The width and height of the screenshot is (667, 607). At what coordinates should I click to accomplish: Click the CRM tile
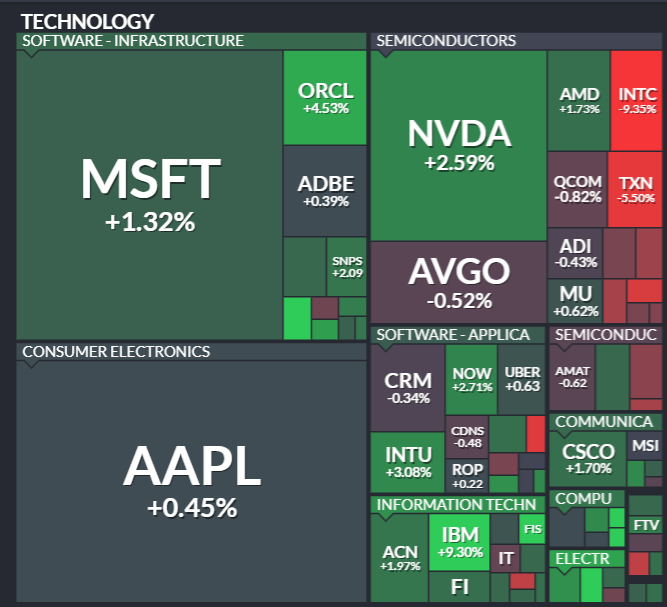click(x=407, y=387)
